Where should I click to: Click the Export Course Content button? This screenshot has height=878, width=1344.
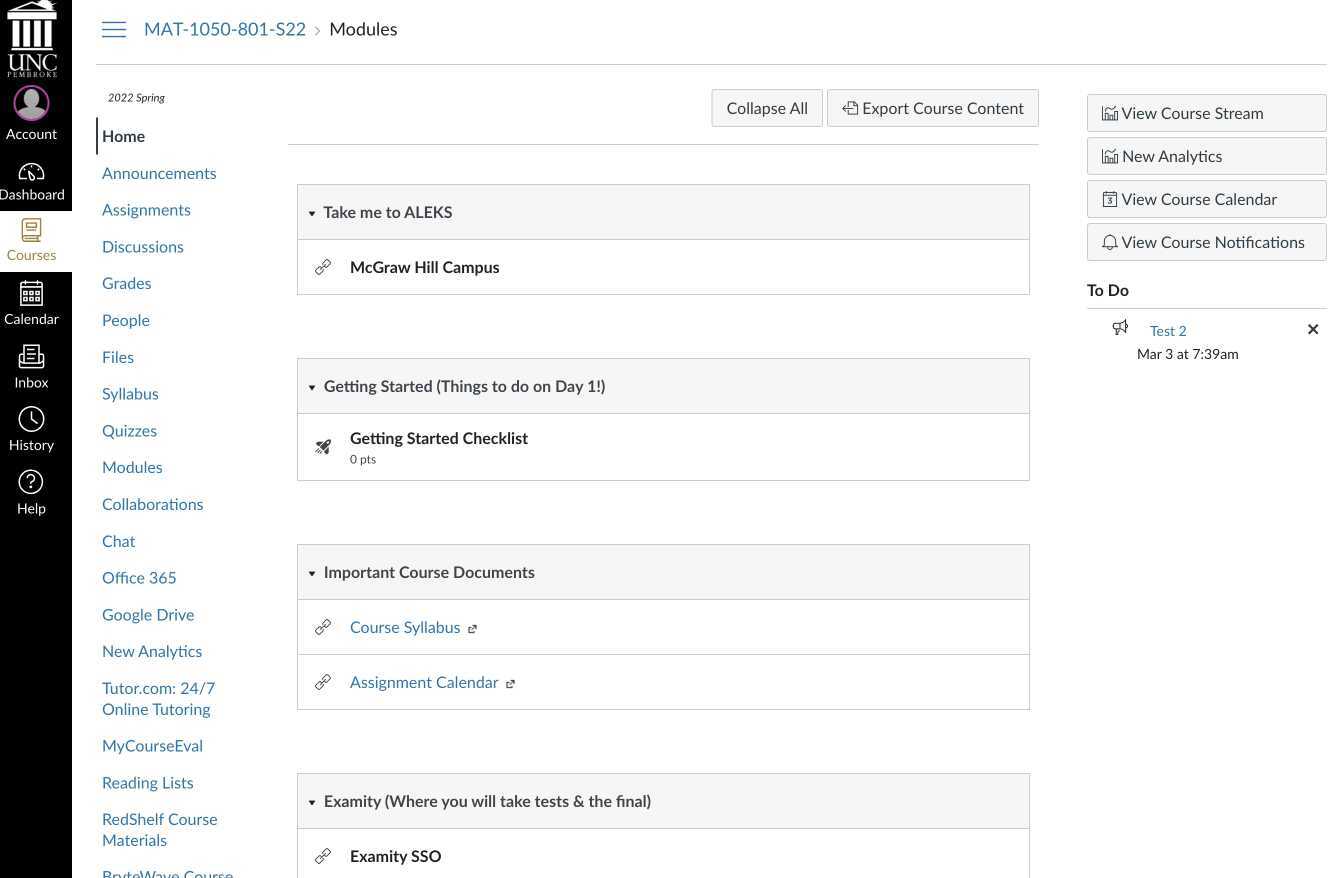point(932,108)
